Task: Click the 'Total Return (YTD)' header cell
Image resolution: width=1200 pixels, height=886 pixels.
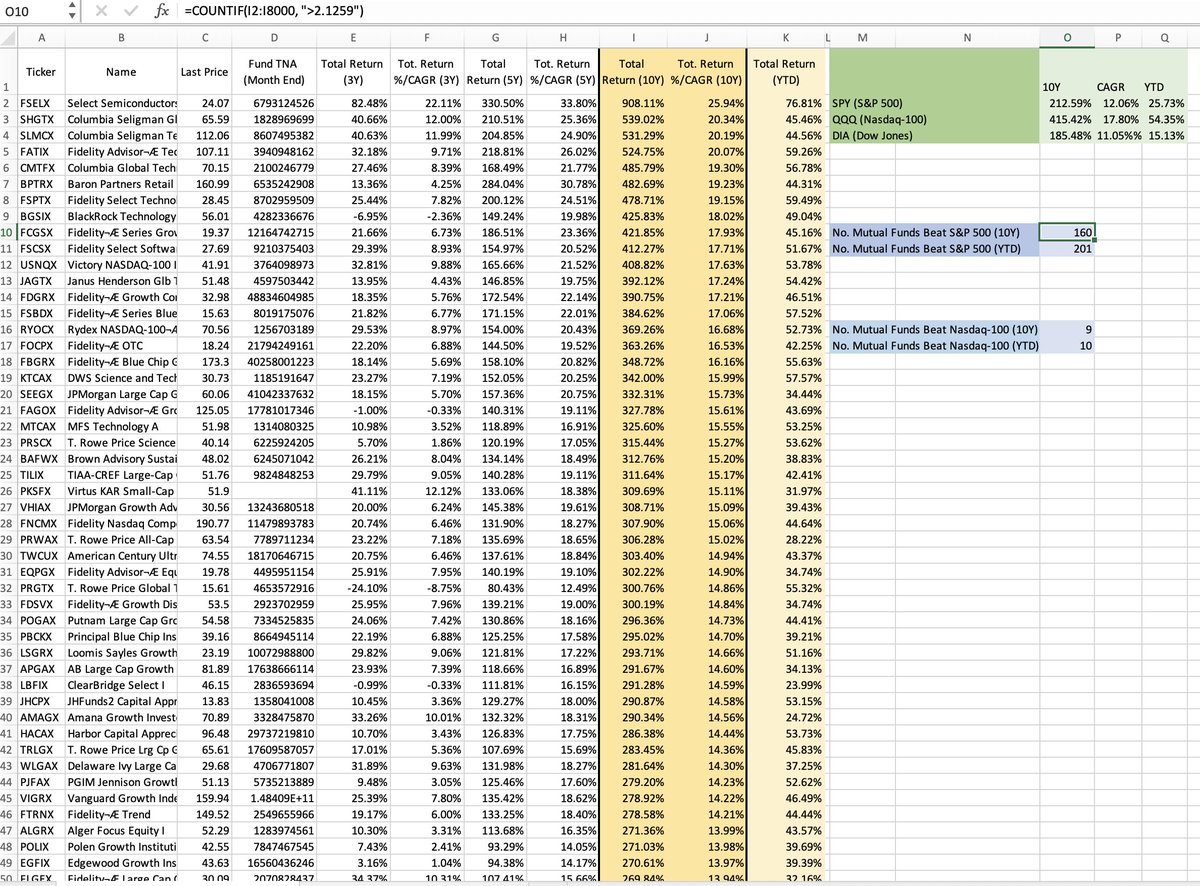Action: (x=784, y=71)
